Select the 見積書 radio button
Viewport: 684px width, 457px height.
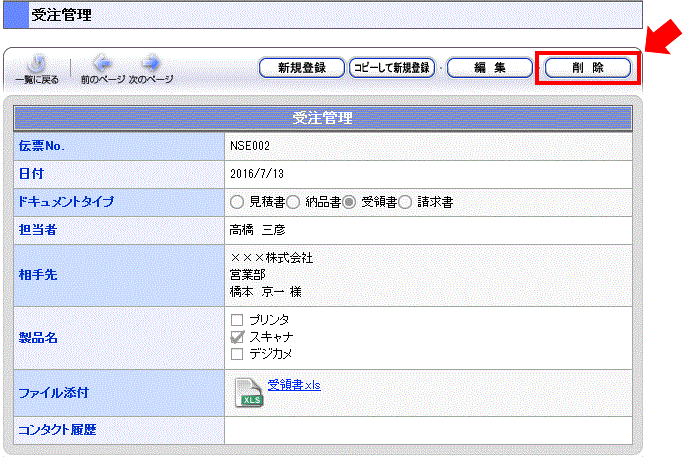[x=237, y=202]
